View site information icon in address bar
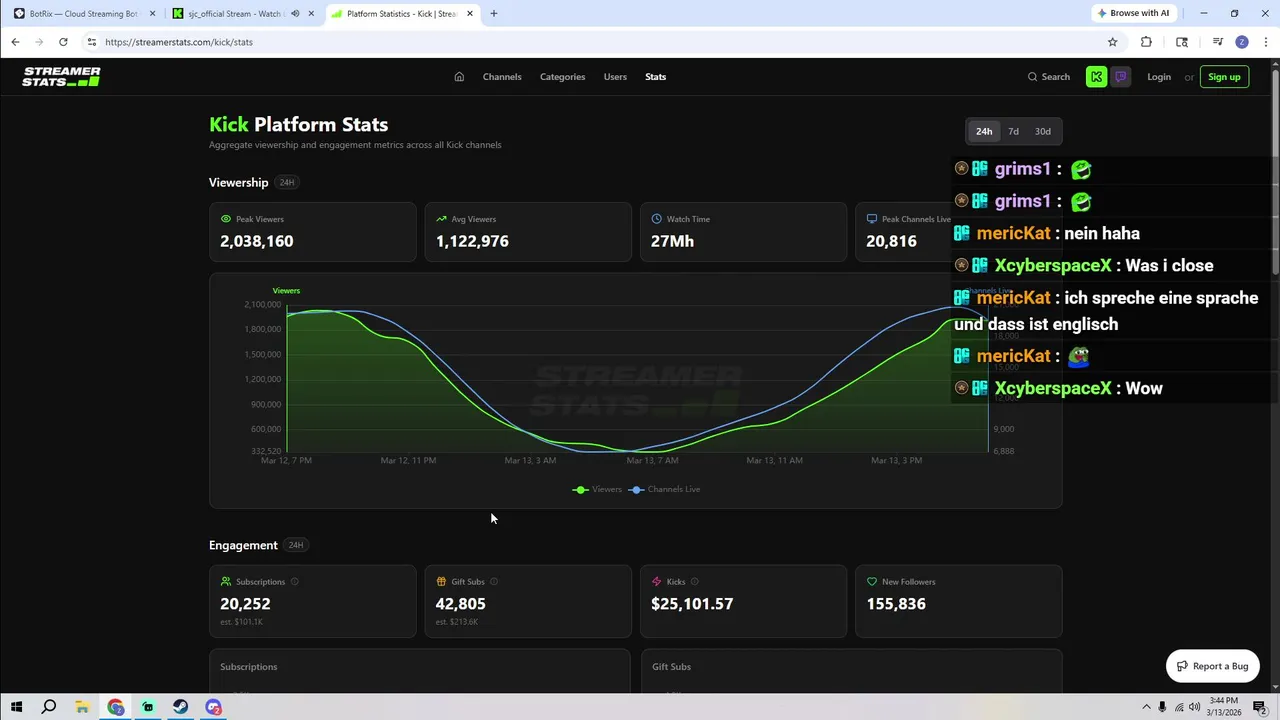1280x720 pixels. click(91, 42)
